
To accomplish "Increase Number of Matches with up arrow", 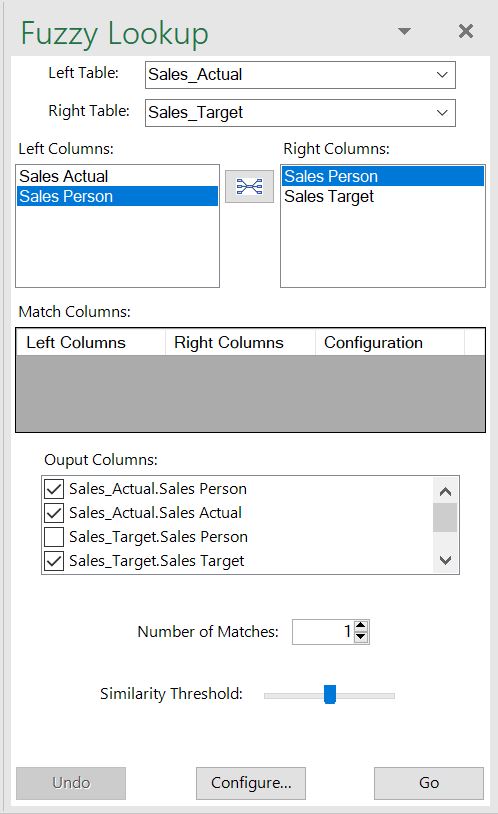I will 361,626.
